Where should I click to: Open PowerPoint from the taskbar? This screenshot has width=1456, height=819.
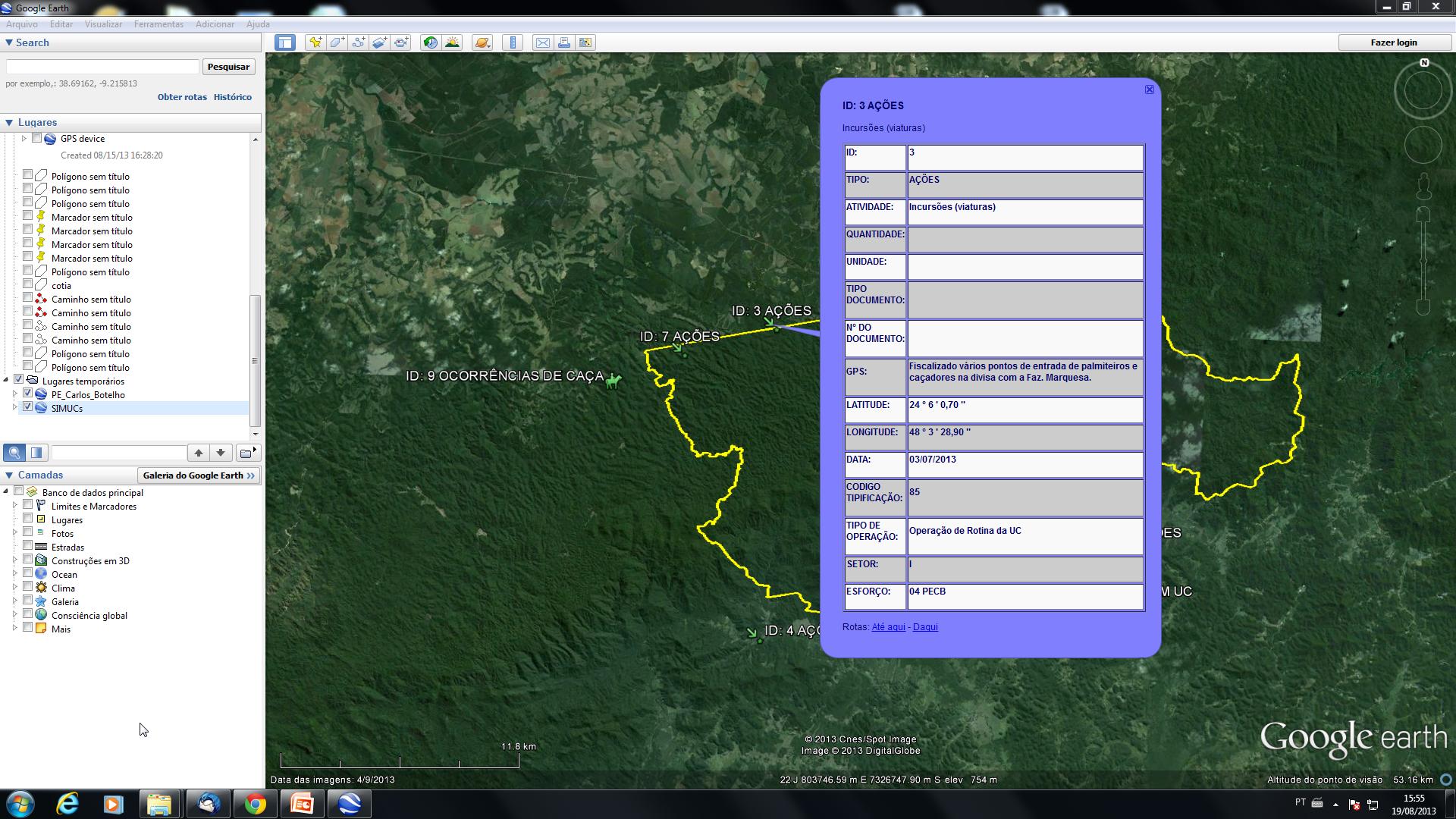tap(303, 804)
